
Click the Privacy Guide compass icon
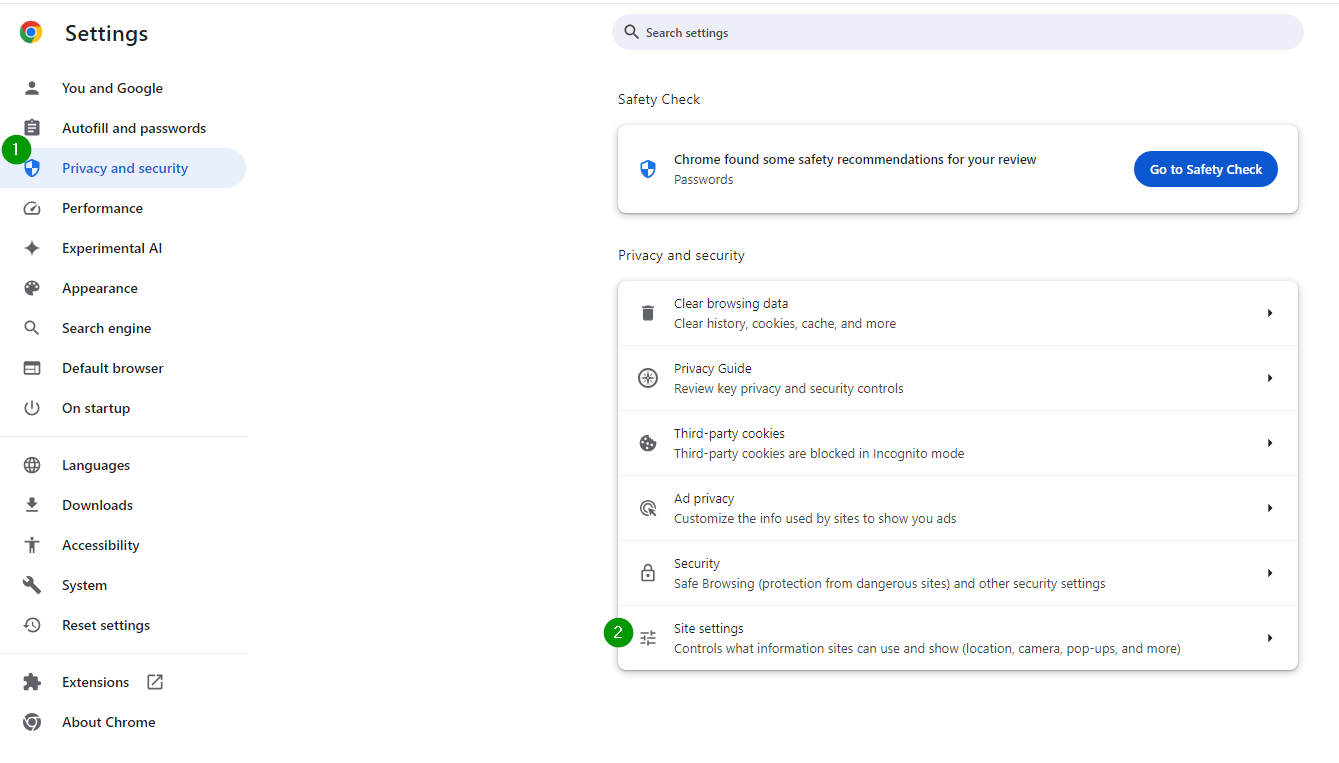[648, 378]
